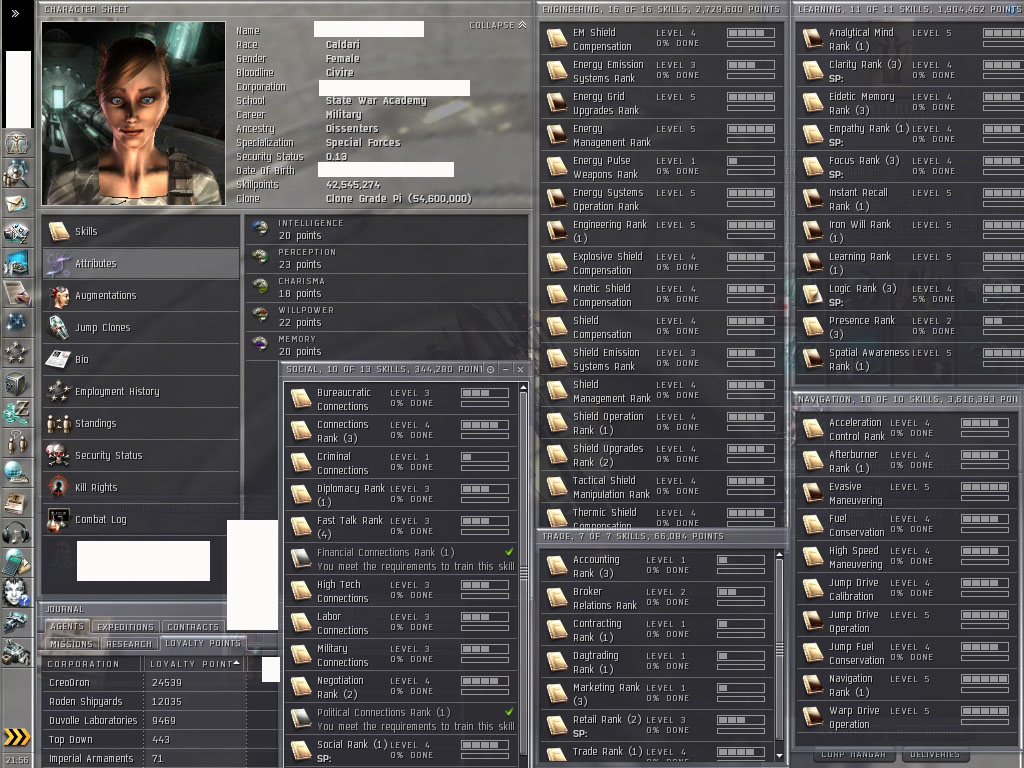This screenshot has height=768, width=1024.
Task: Select the Attributes section
Action: pyautogui.click(x=141, y=263)
